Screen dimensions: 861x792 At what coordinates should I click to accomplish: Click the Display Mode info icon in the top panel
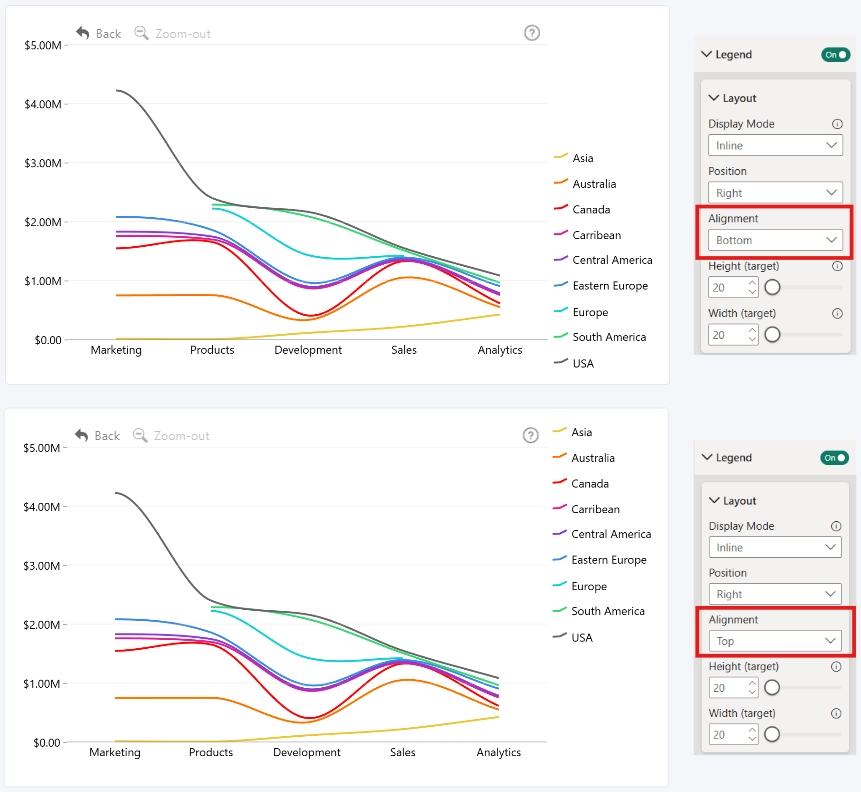pyautogui.click(x=837, y=124)
